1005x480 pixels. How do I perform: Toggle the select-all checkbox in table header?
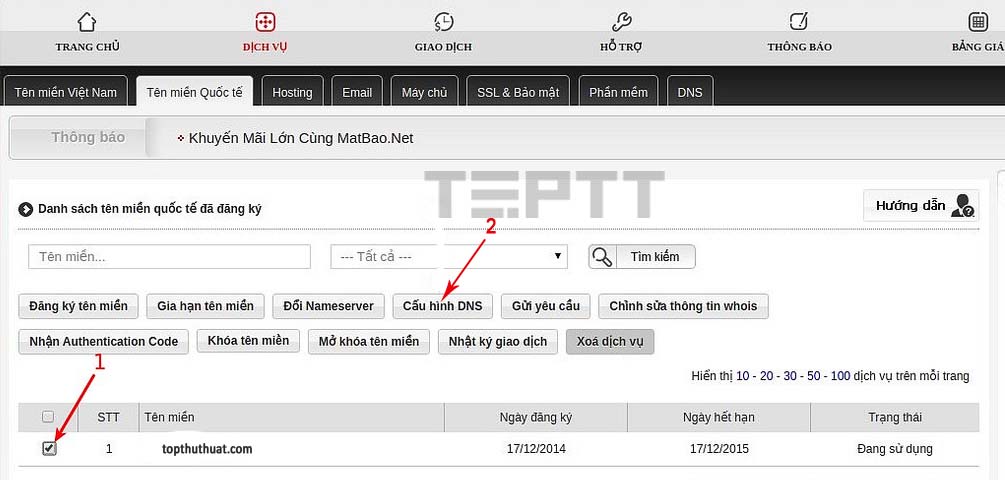(x=48, y=417)
